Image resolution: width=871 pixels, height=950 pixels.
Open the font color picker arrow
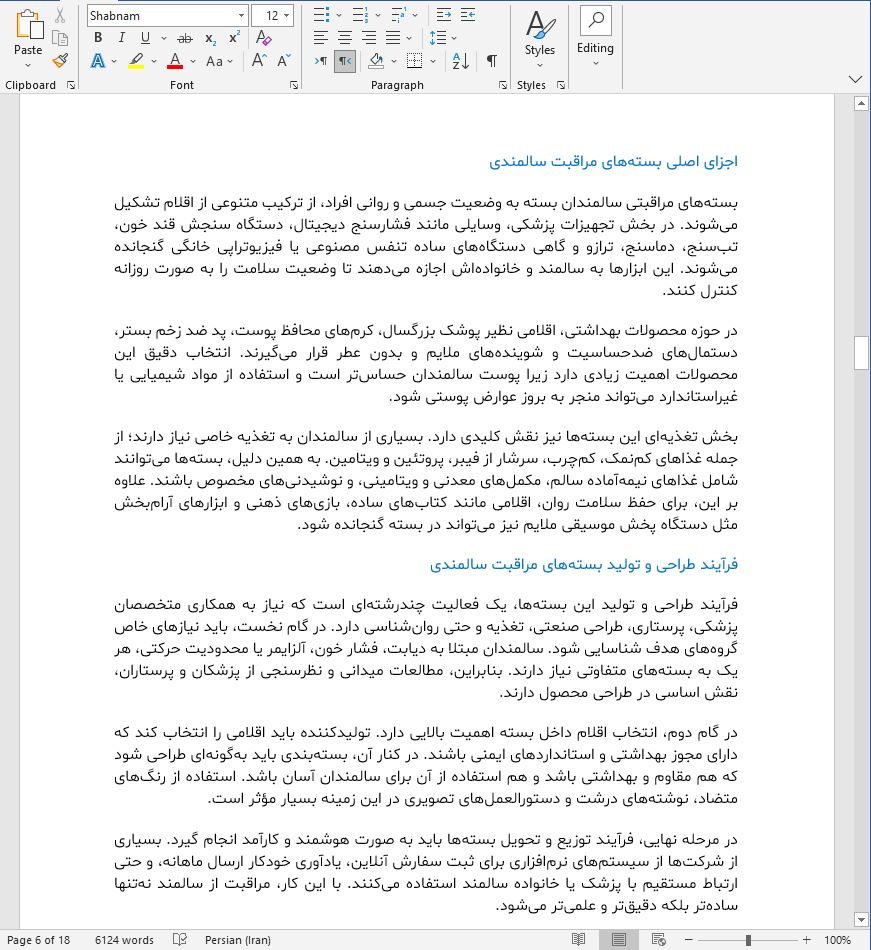pos(193,61)
